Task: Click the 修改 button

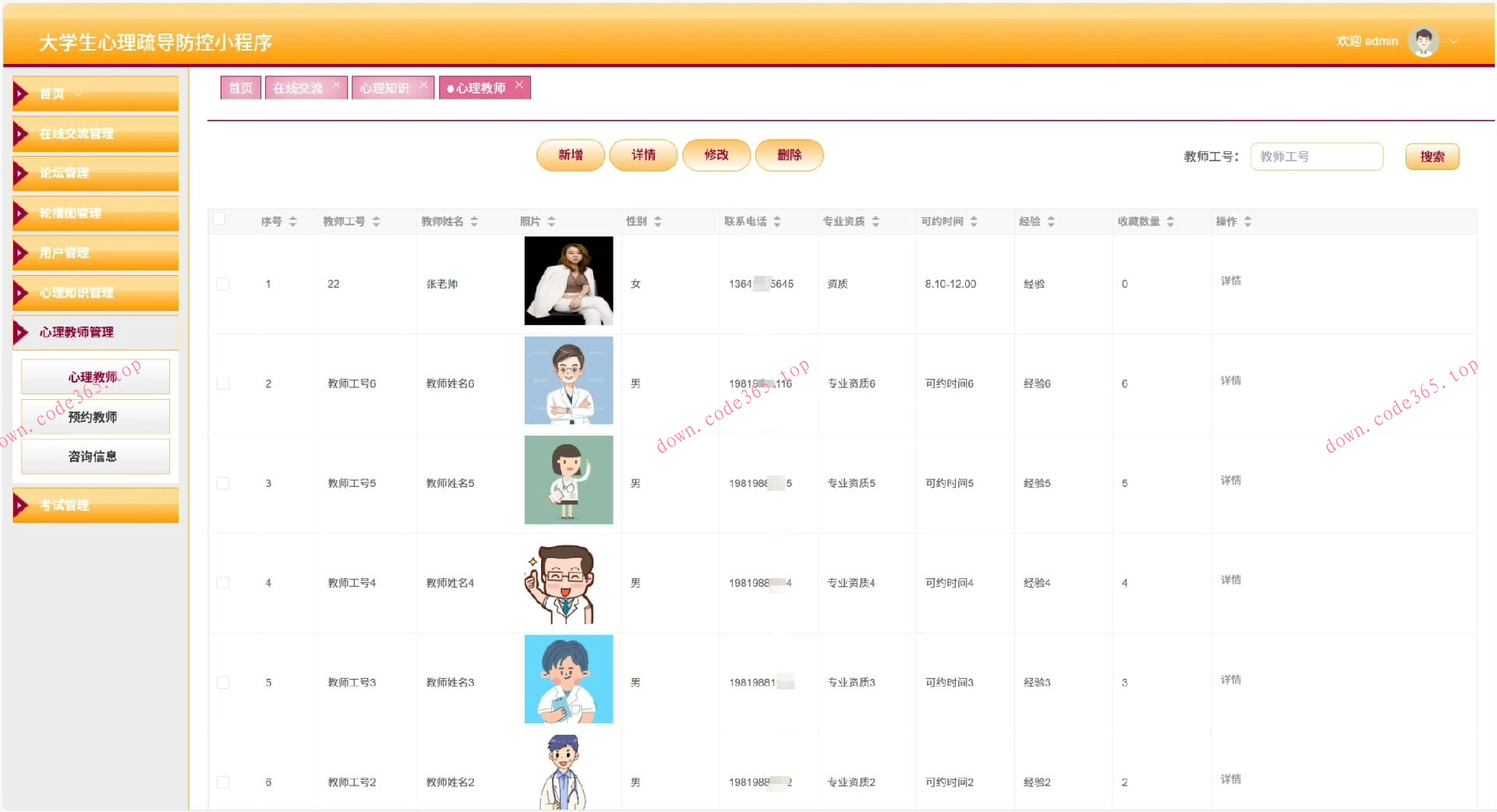Action: click(x=717, y=155)
